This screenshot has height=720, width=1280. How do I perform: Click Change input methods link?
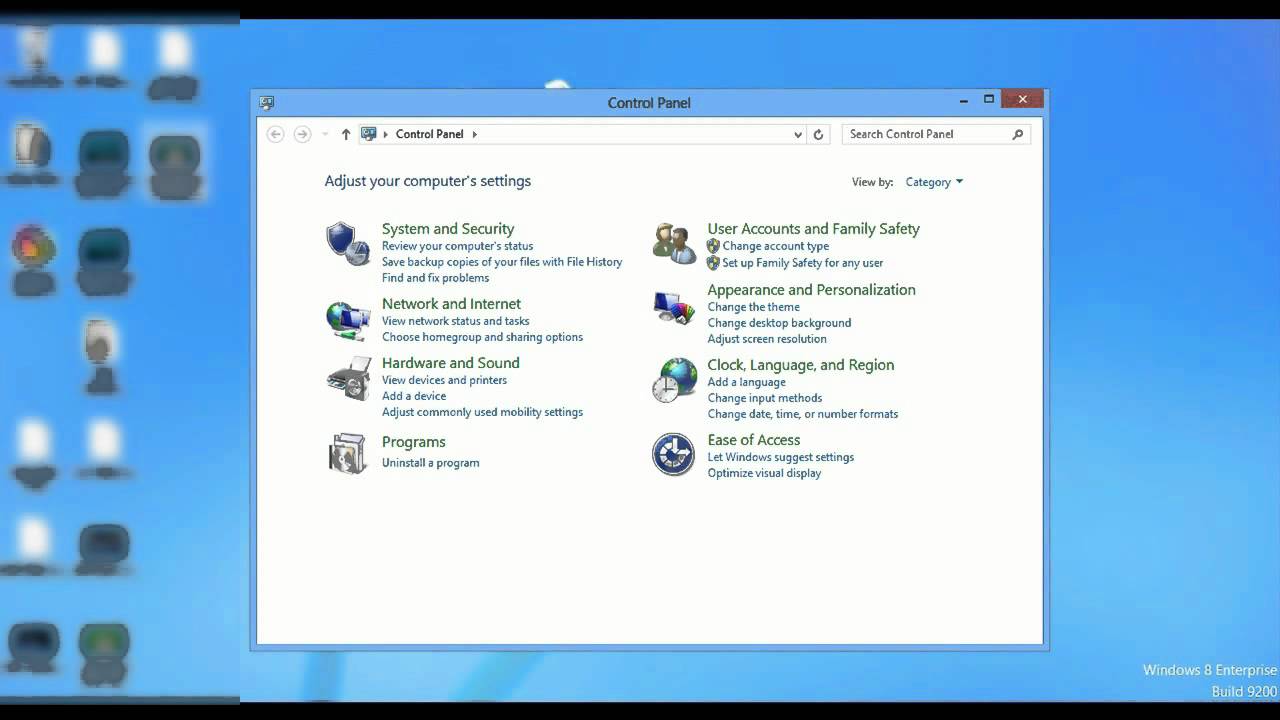pyautogui.click(x=764, y=398)
